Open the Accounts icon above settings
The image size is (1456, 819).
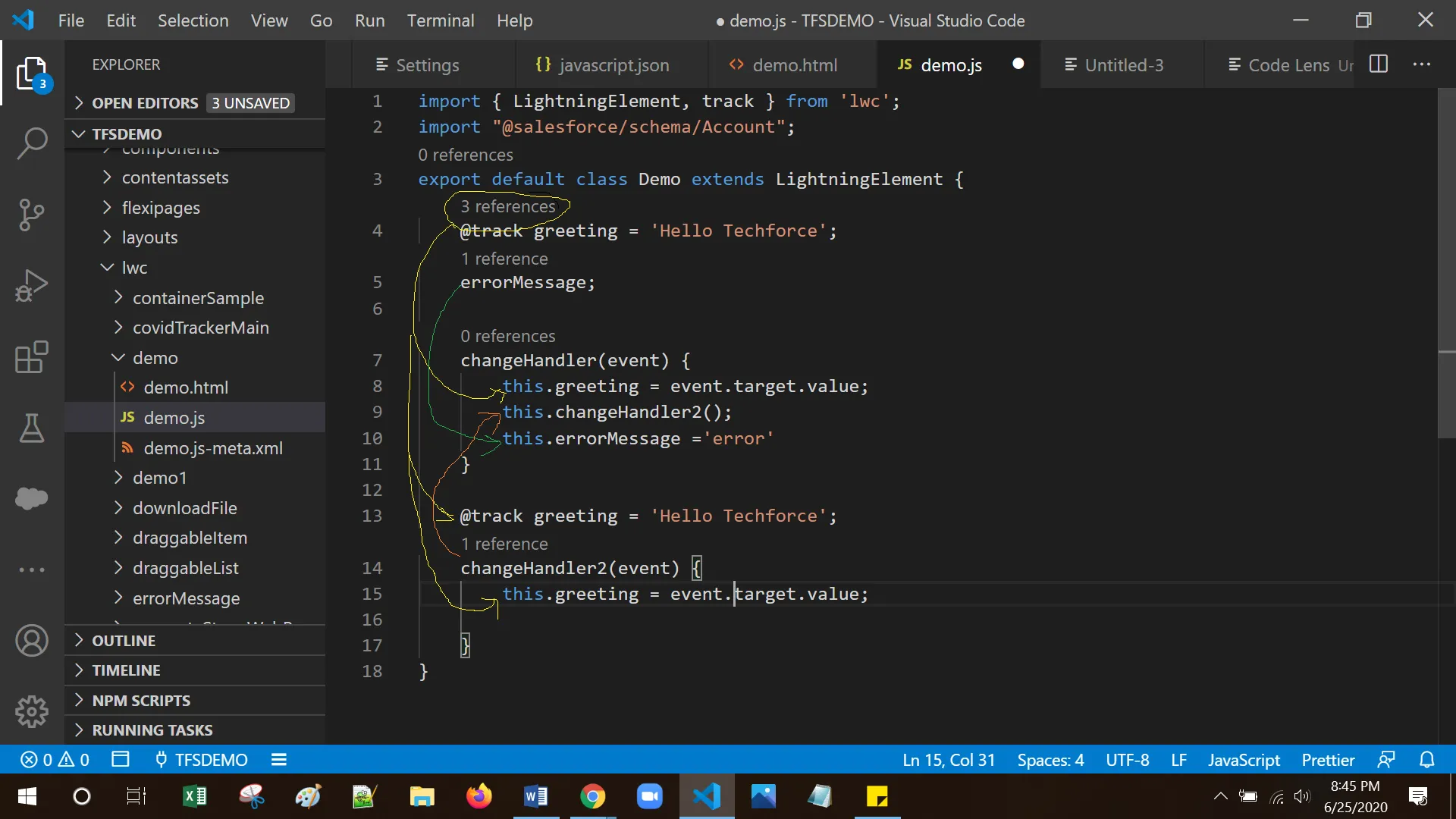pyautogui.click(x=31, y=640)
